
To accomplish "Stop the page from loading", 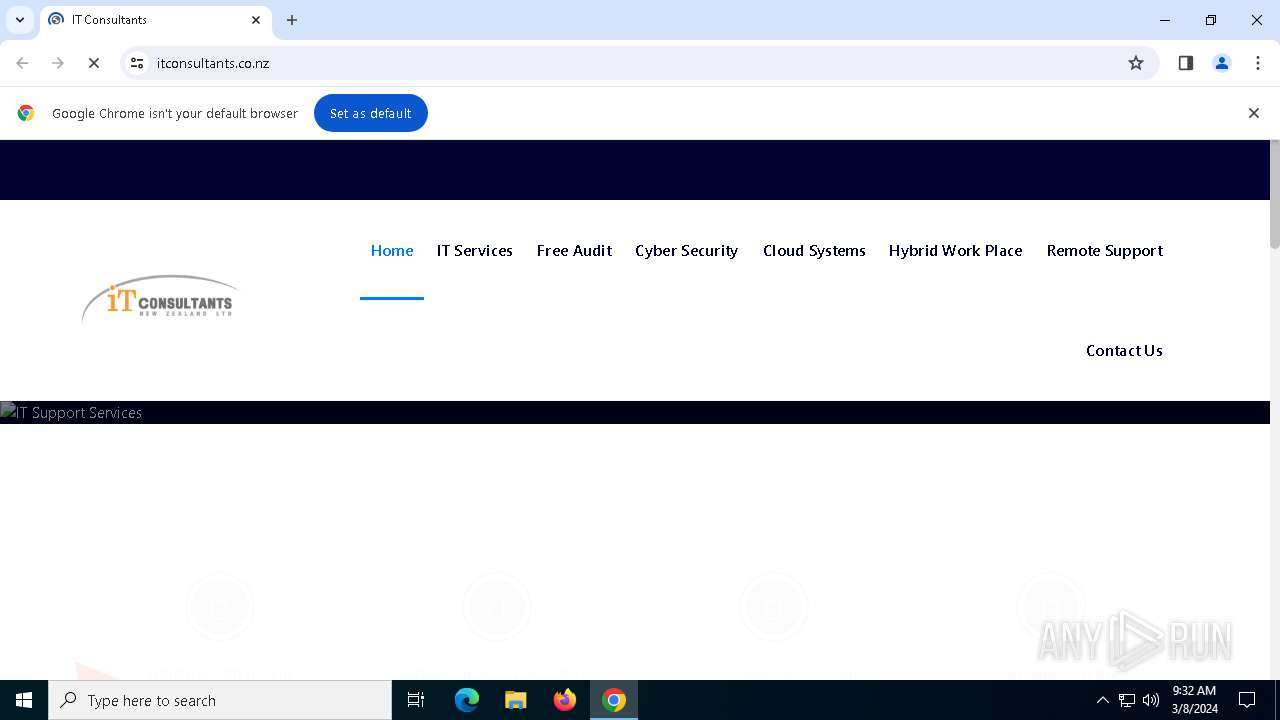I will (94, 63).
